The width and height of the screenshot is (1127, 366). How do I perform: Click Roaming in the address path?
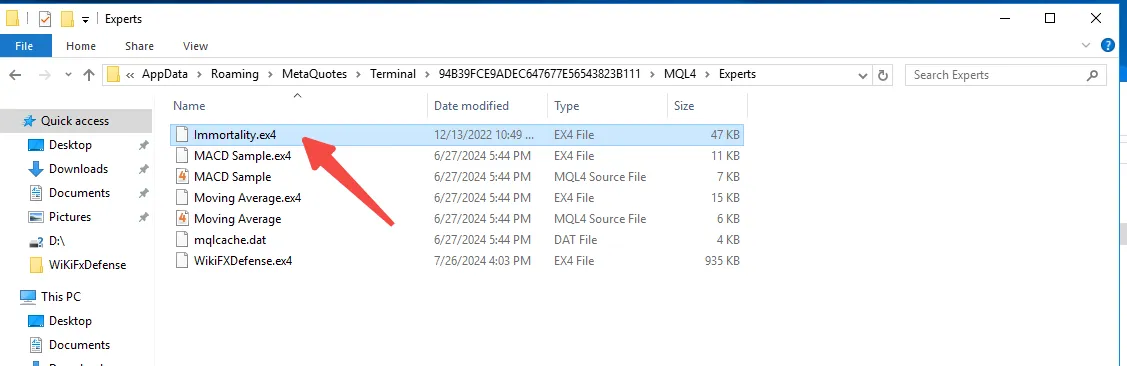tap(235, 74)
